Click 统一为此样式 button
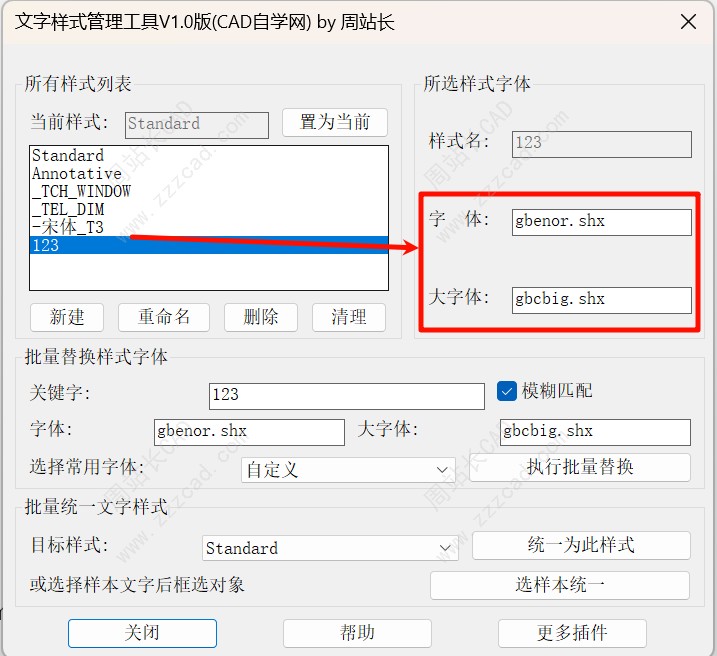 580,545
